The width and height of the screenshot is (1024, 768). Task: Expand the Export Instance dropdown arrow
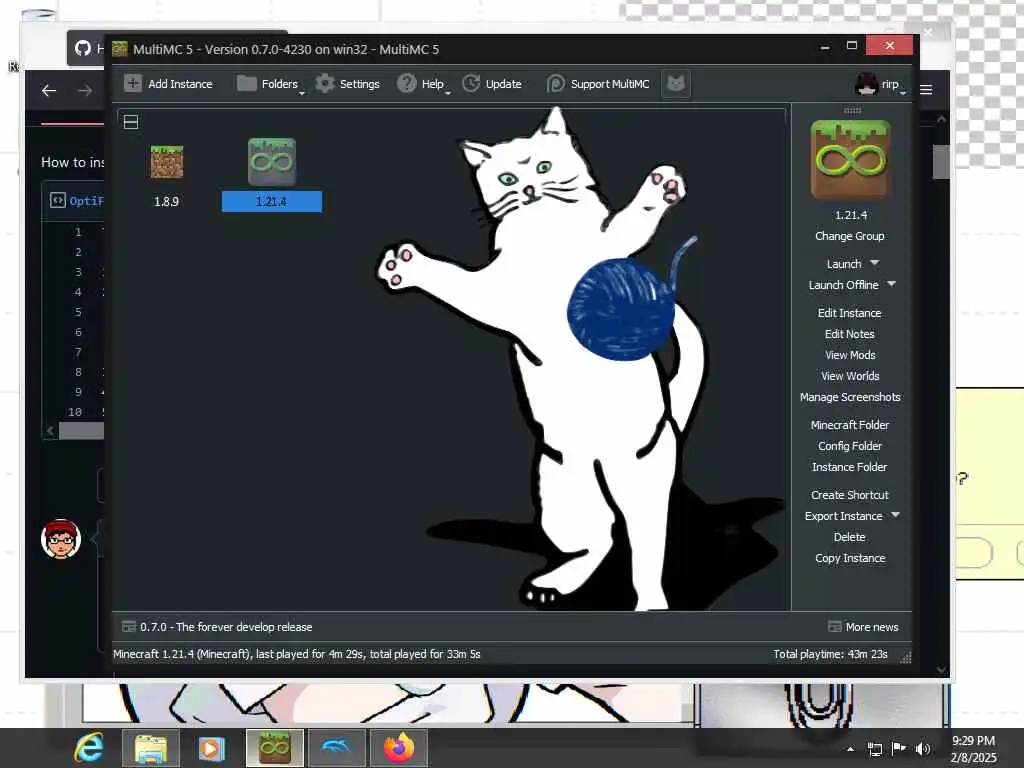click(895, 515)
